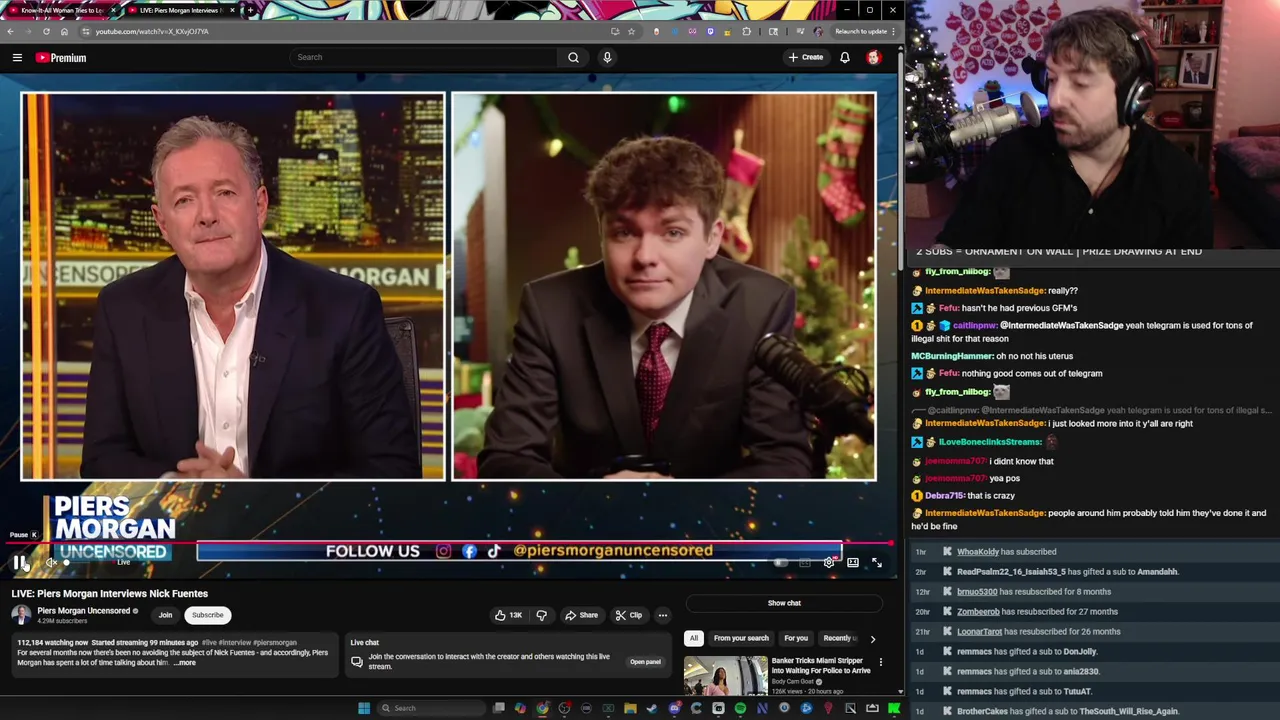Open File Explorer from taskbar
Viewport: 1280px width, 720px height.
coord(630,708)
